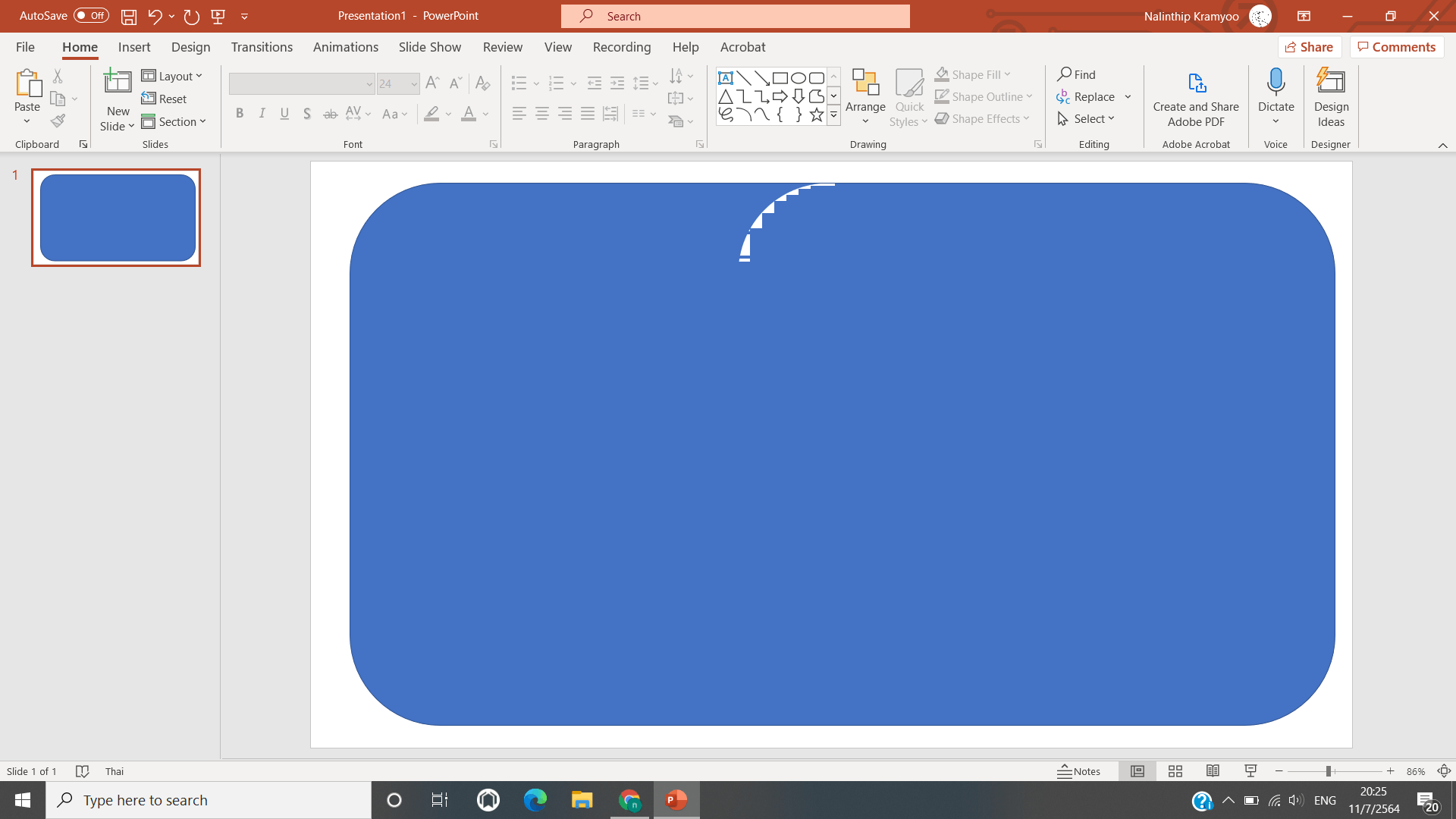Expand the Layout dropdown
The height and width of the screenshot is (819, 1456).
click(x=173, y=76)
